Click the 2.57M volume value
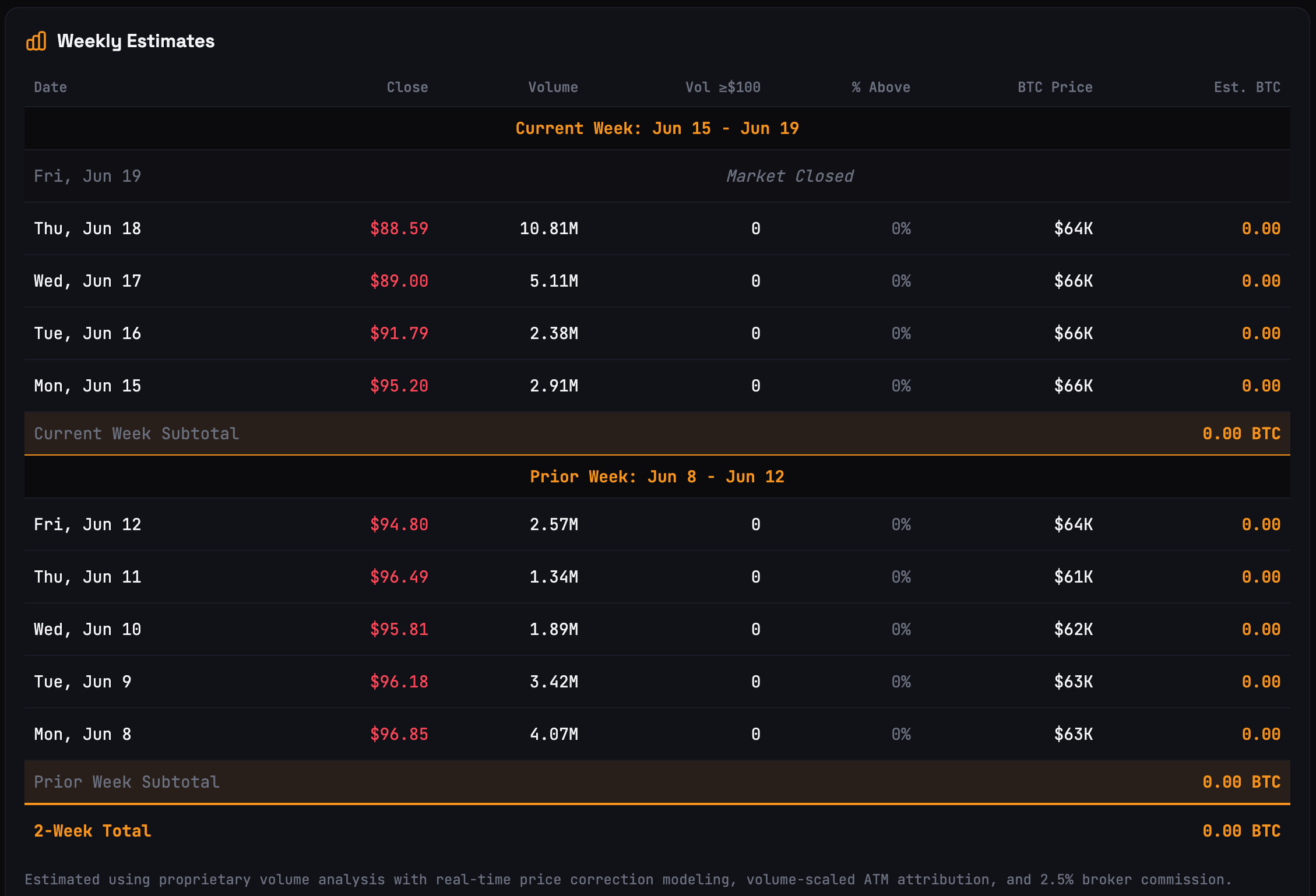 click(x=554, y=524)
